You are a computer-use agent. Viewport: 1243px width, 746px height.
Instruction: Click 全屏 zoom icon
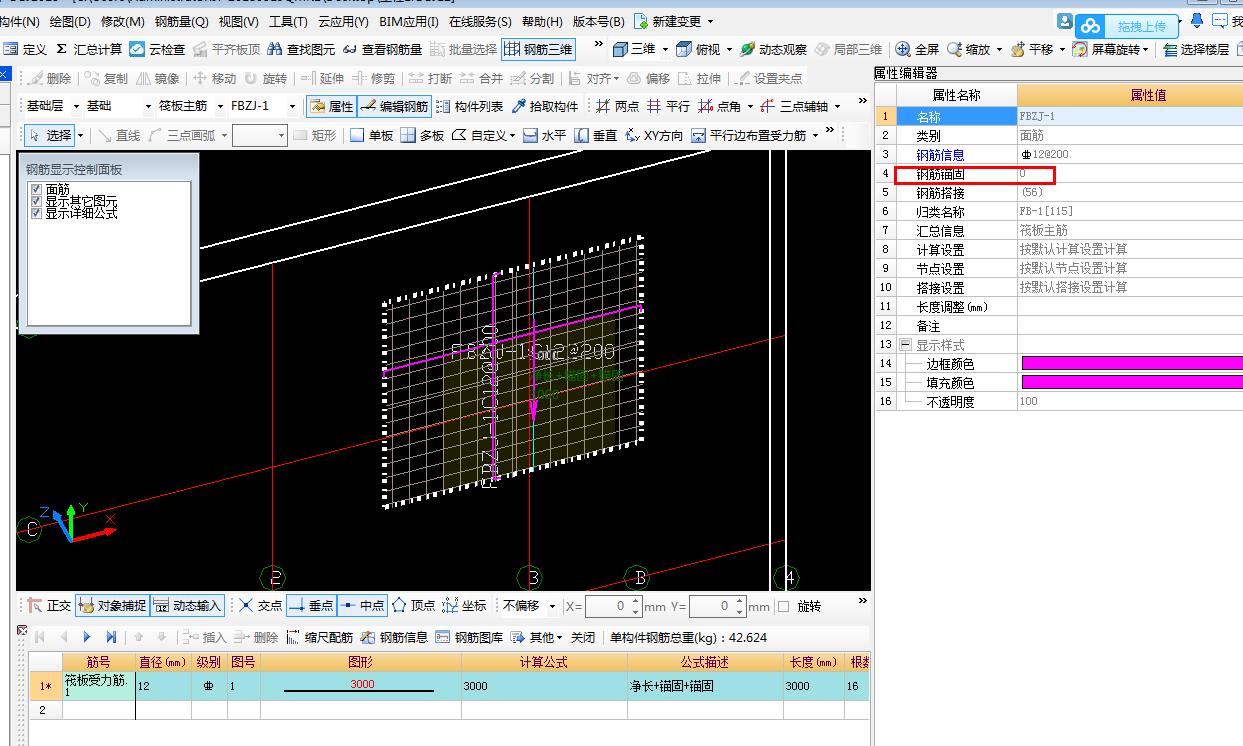pyautogui.click(x=917, y=49)
